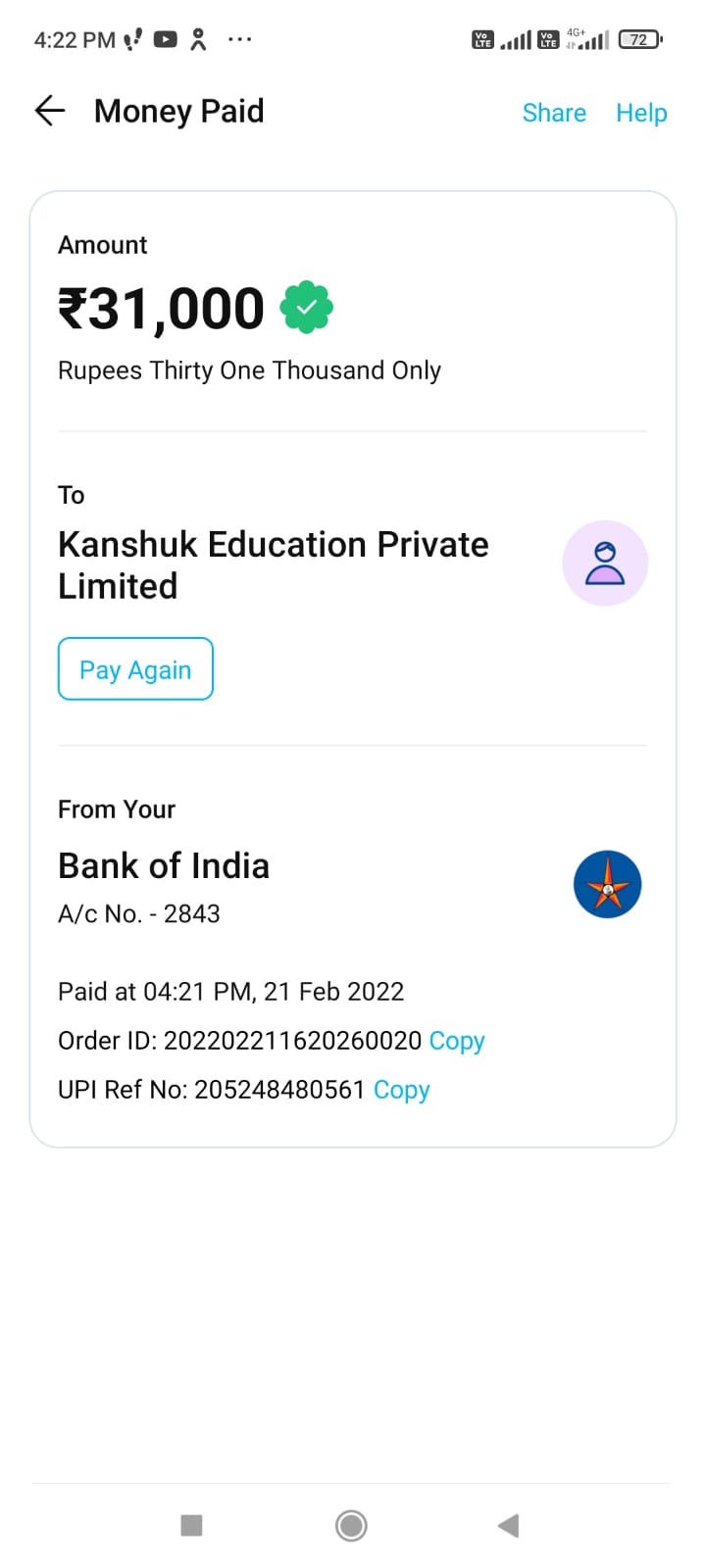Copy the Order ID
The width and height of the screenshot is (706, 1568).
click(x=457, y=1041)
